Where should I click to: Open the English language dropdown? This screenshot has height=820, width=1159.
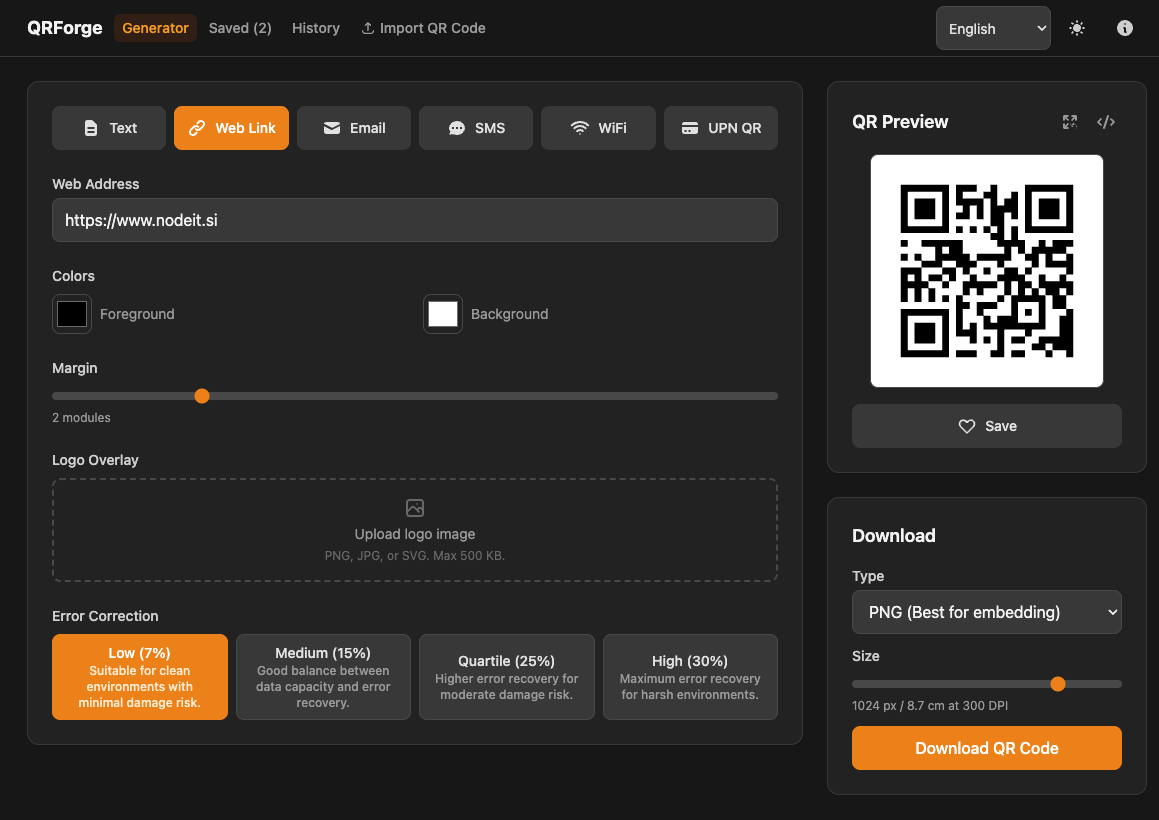(993, 28)
